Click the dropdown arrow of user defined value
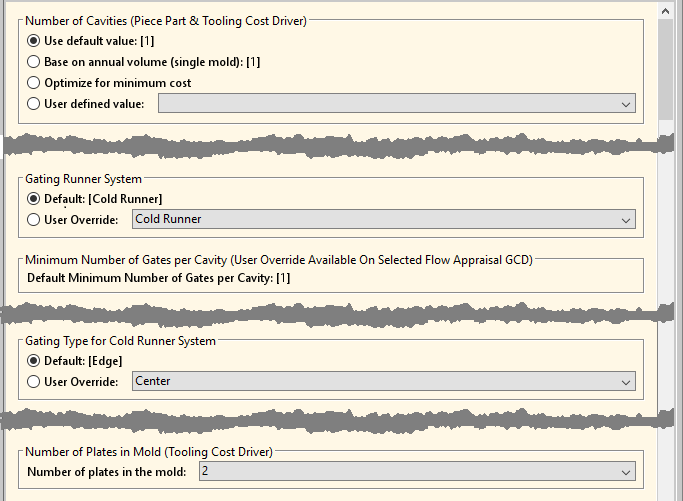The width and height of the screenshot is (683, 501). click(x=626, y=104)
